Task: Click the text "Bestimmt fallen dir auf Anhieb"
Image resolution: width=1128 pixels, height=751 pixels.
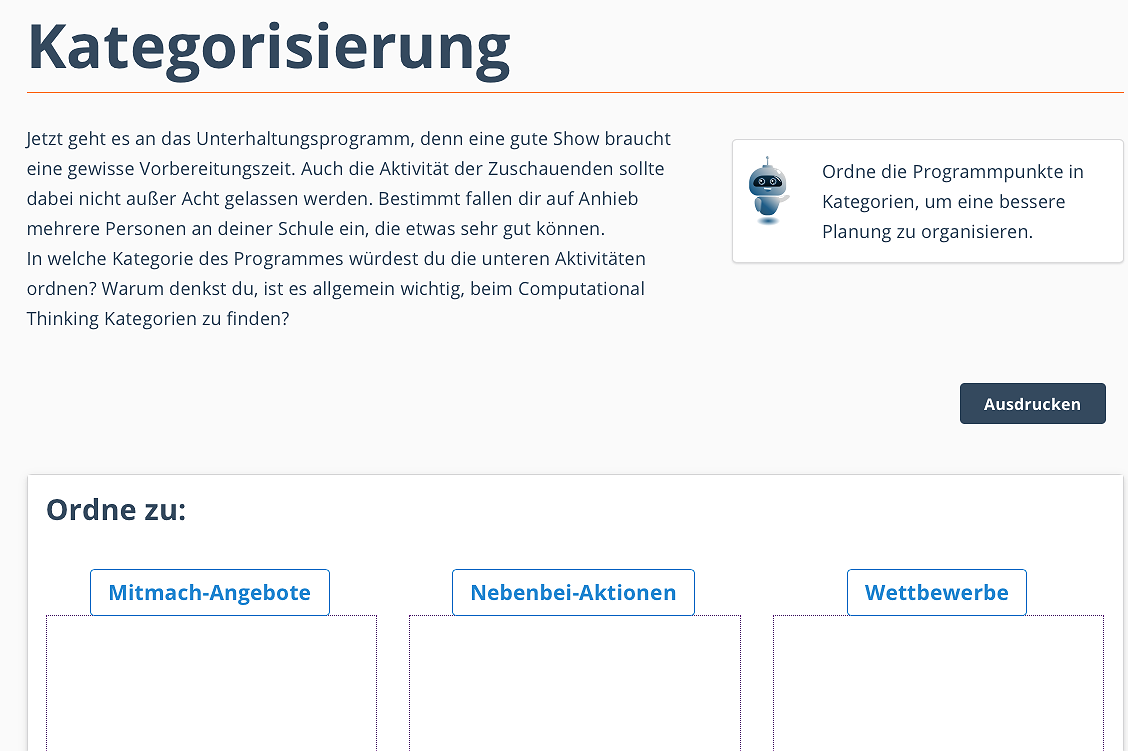Action: tap(508, 198)
